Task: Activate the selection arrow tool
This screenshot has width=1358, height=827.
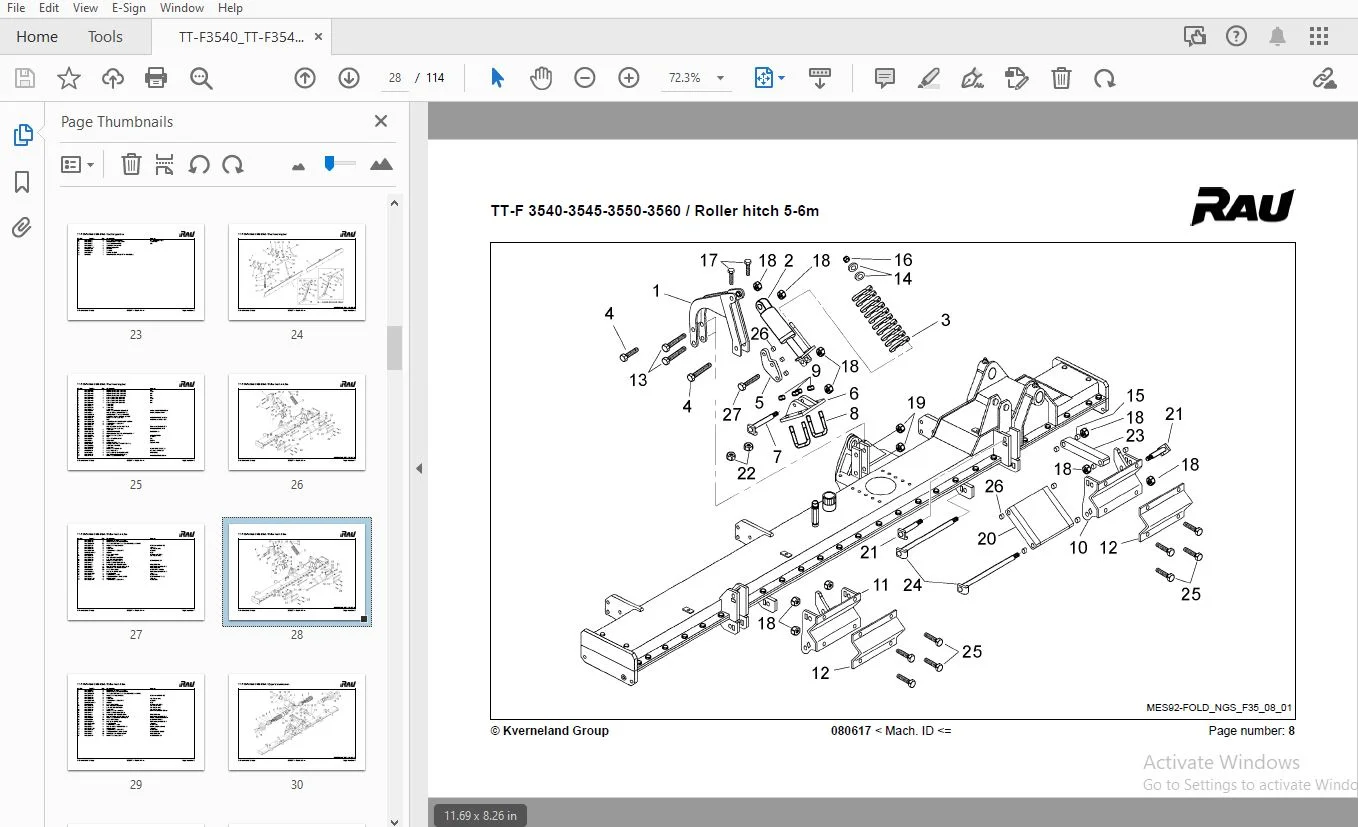Action: pyautogui.click(x=497, y=78)
